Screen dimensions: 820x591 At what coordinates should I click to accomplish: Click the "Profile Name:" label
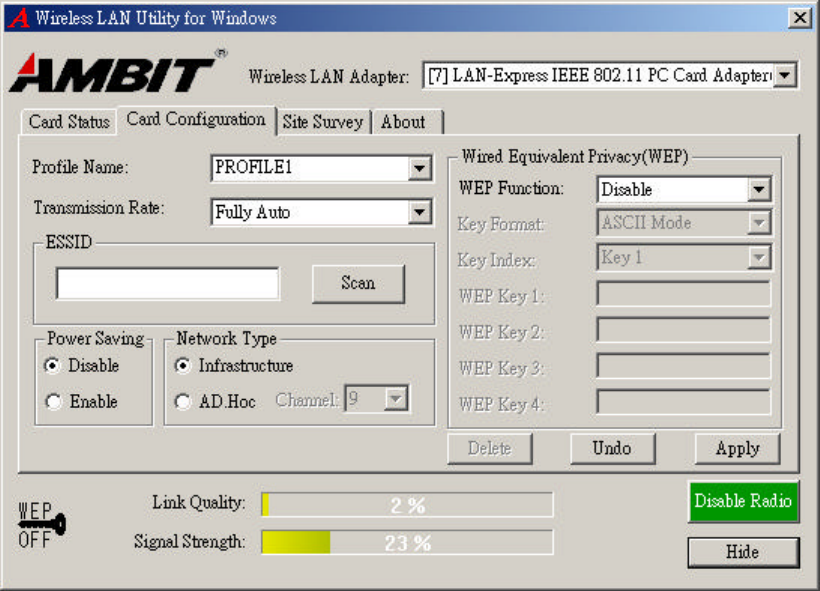[x=80, y=167]
